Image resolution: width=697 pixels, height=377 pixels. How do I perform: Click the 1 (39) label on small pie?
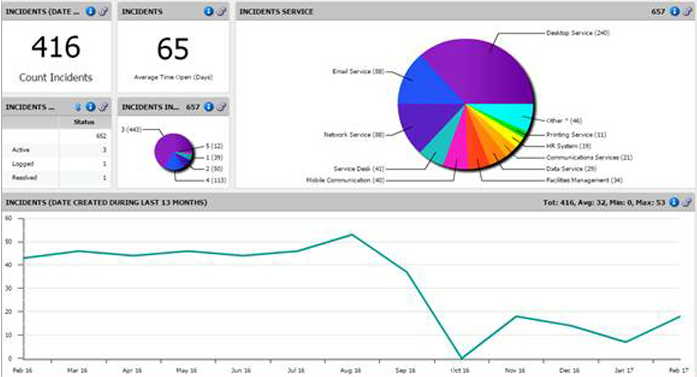pyautogui.click(x=214, y=157)
